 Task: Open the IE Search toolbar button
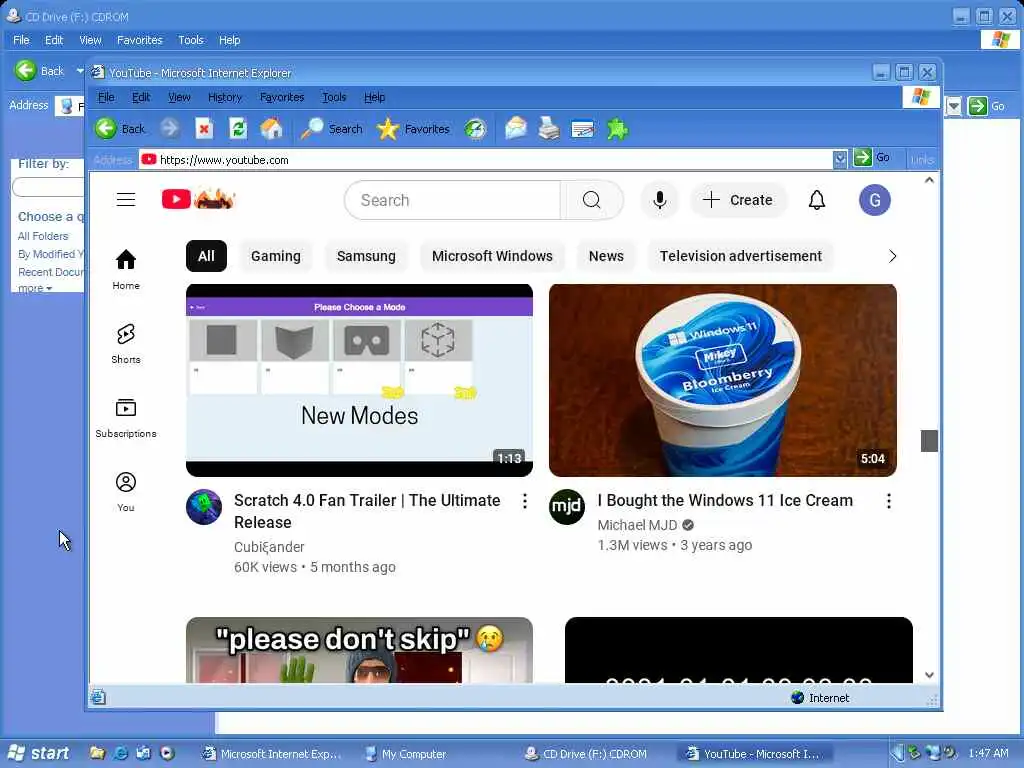(x=332, y=129)
